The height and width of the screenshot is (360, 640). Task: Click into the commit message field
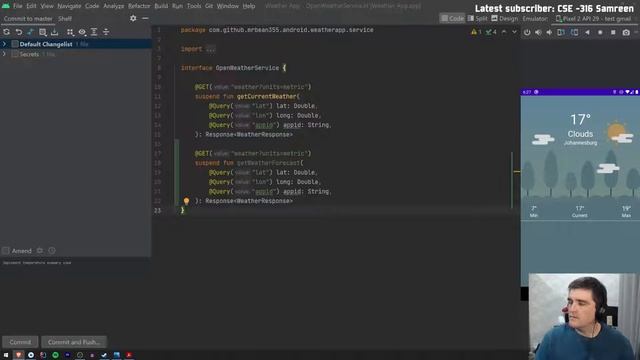pyautogui.click(x=76, y=296)
